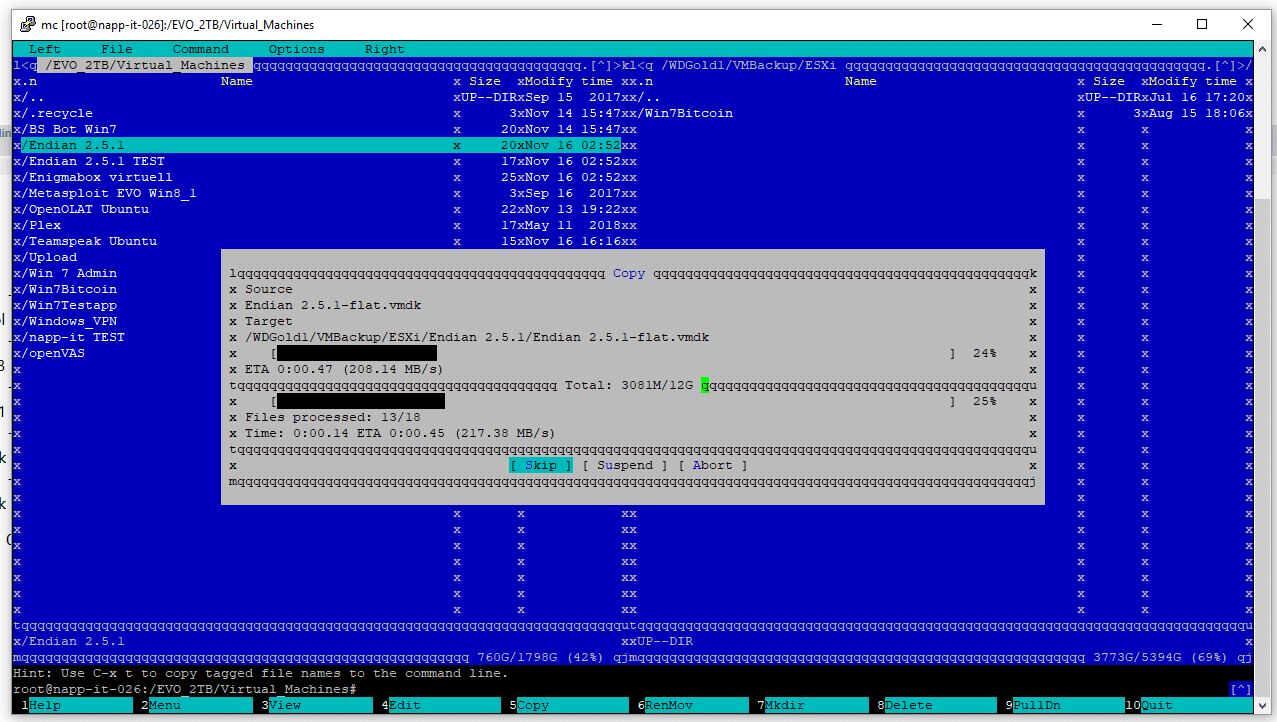Open the File menu
Image resolution: width=1277 pixels, height=722 pixels.
point(116,49)
